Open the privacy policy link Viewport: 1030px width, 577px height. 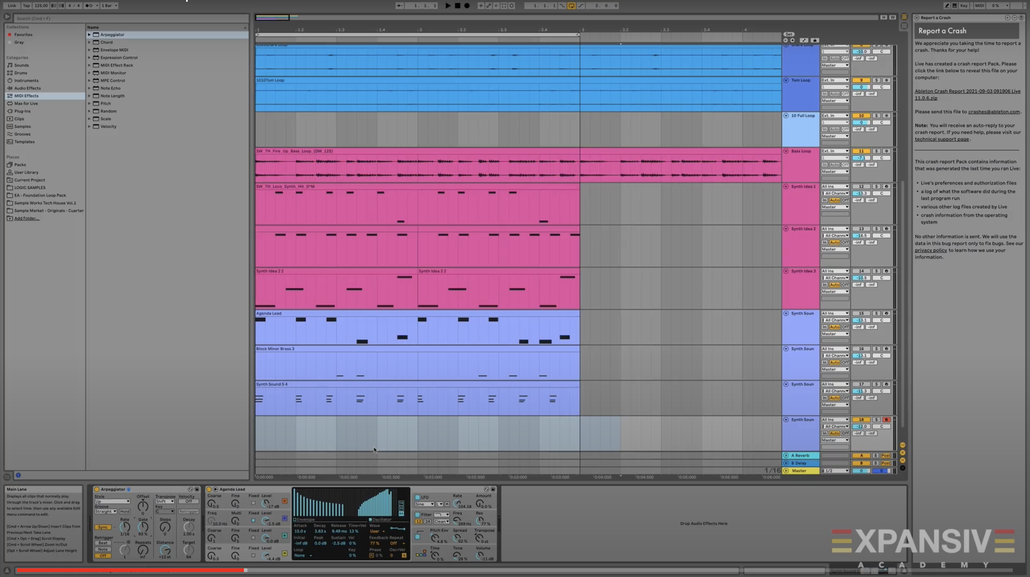pos(931,250)
